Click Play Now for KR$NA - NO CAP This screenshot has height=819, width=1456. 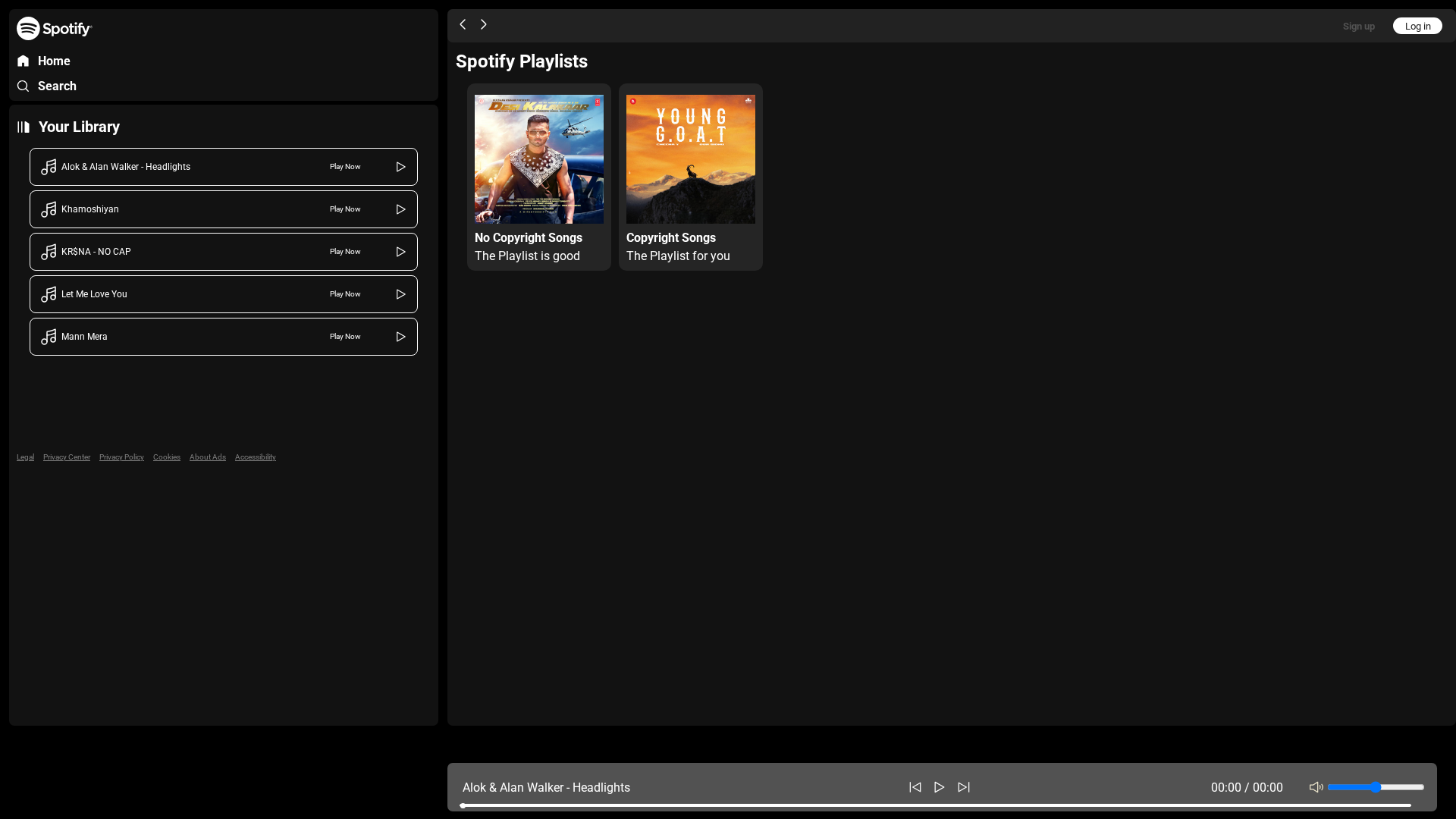click(345, 252)
